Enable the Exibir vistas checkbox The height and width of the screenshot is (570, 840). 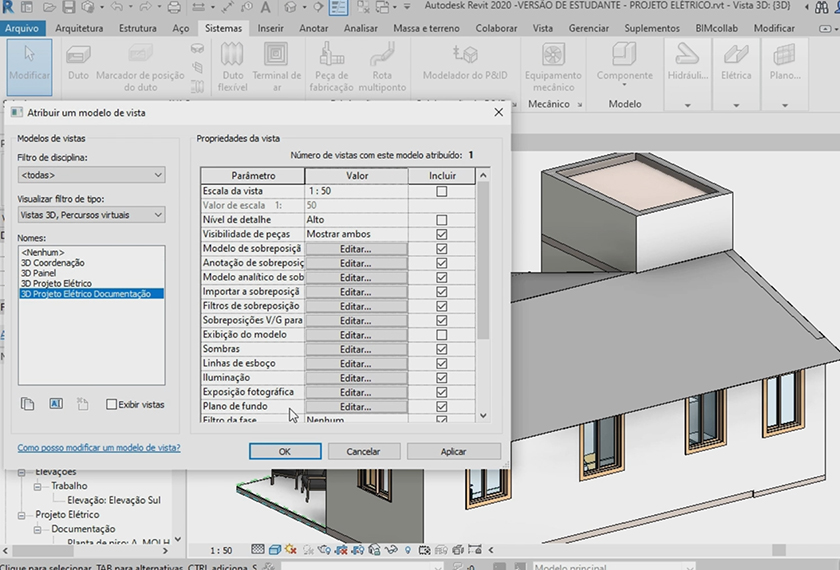(112, 405)
